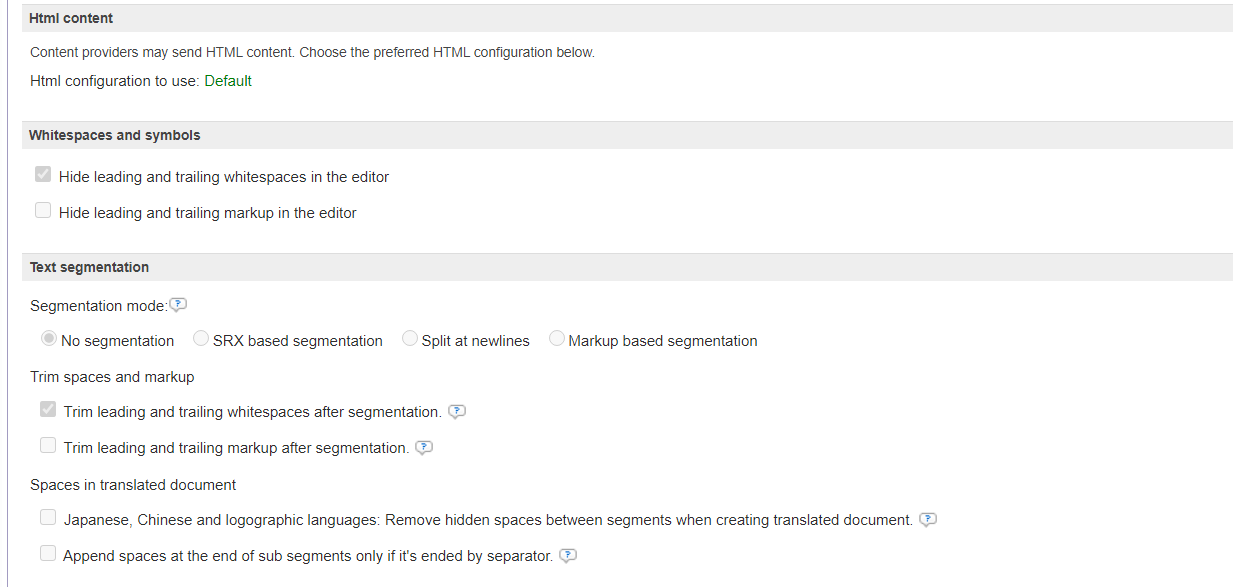Choose Split at newlines segmentation
The height and width of the screenshot is (587, 1233).
[x=410, y=340]
